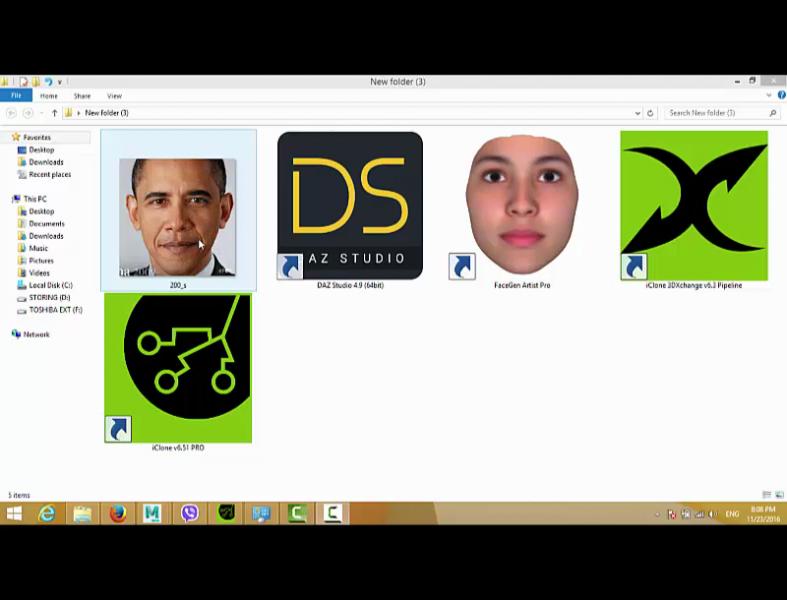
Task: Open the dark green iClone taskbar icon
Action: click(x=226, y=513)
